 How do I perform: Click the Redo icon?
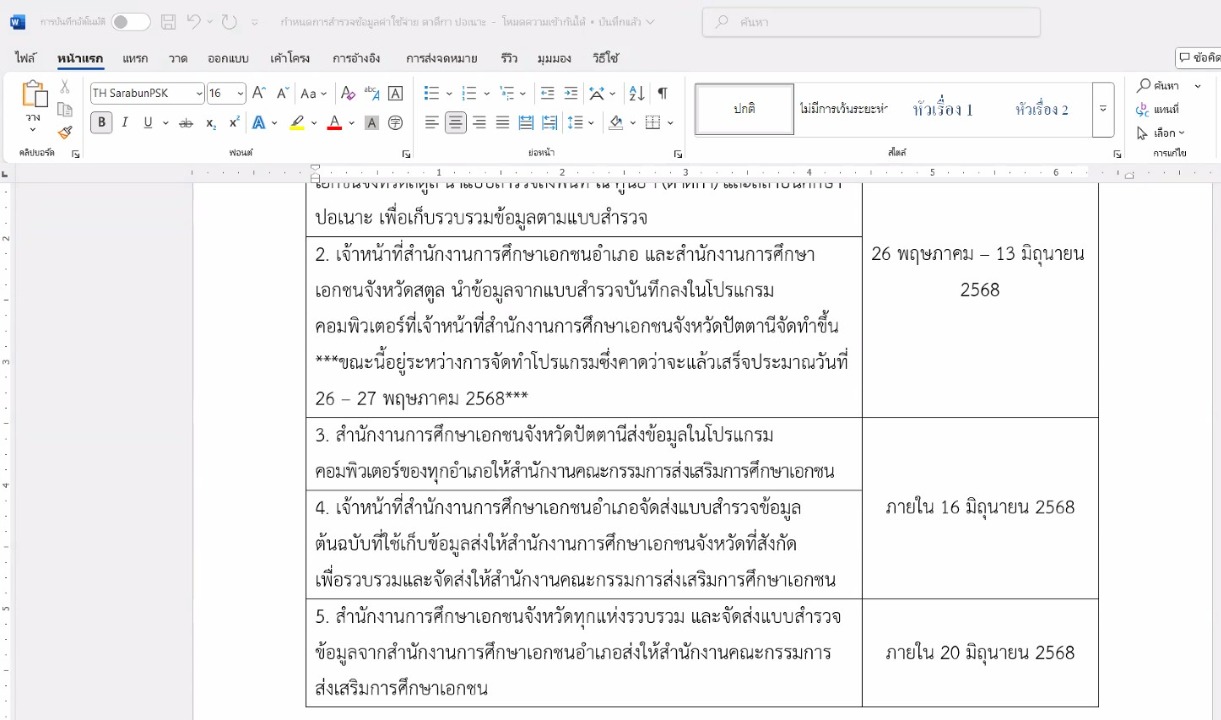(x=229, y=22)
